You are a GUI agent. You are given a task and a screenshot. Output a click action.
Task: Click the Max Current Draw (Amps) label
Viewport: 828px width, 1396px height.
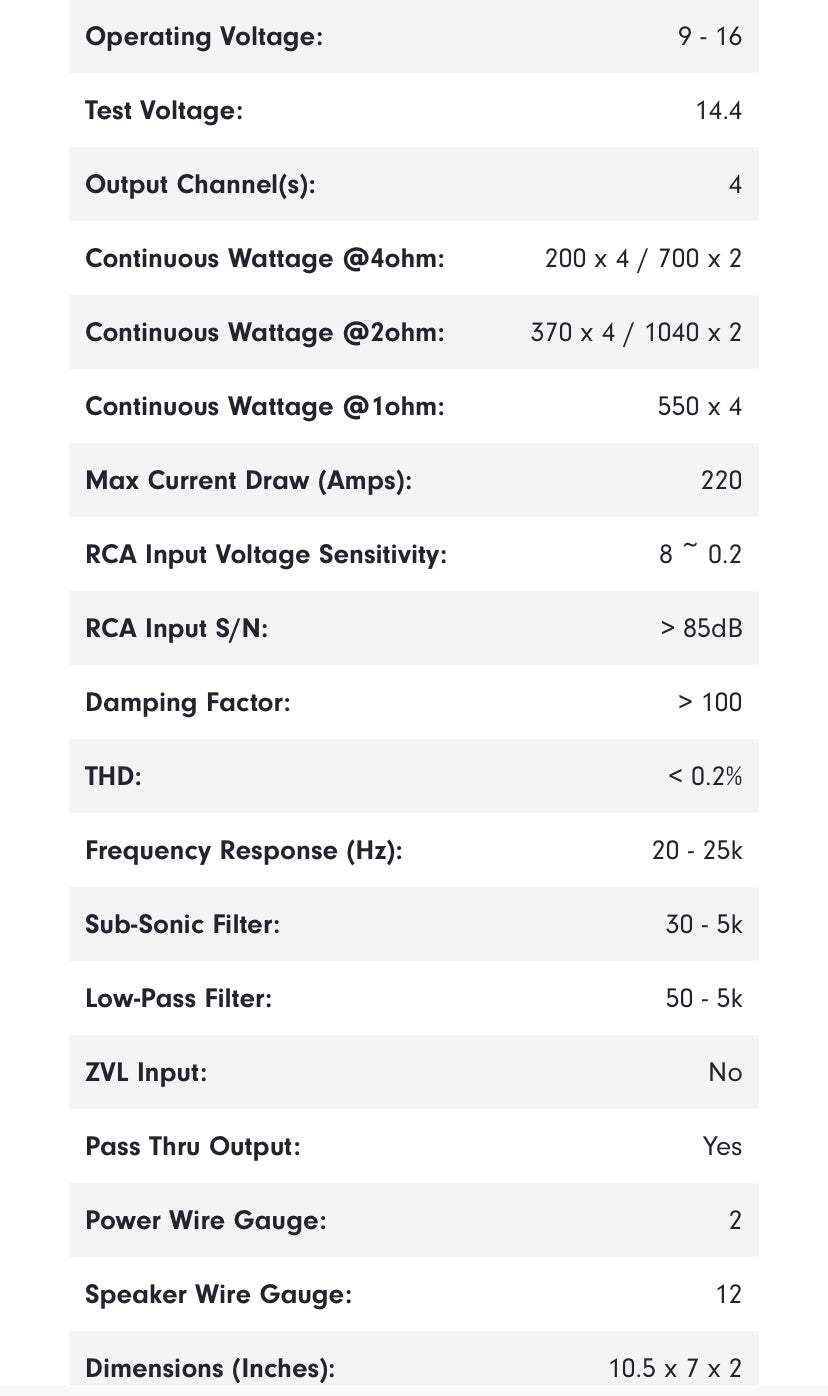point(248,481)
